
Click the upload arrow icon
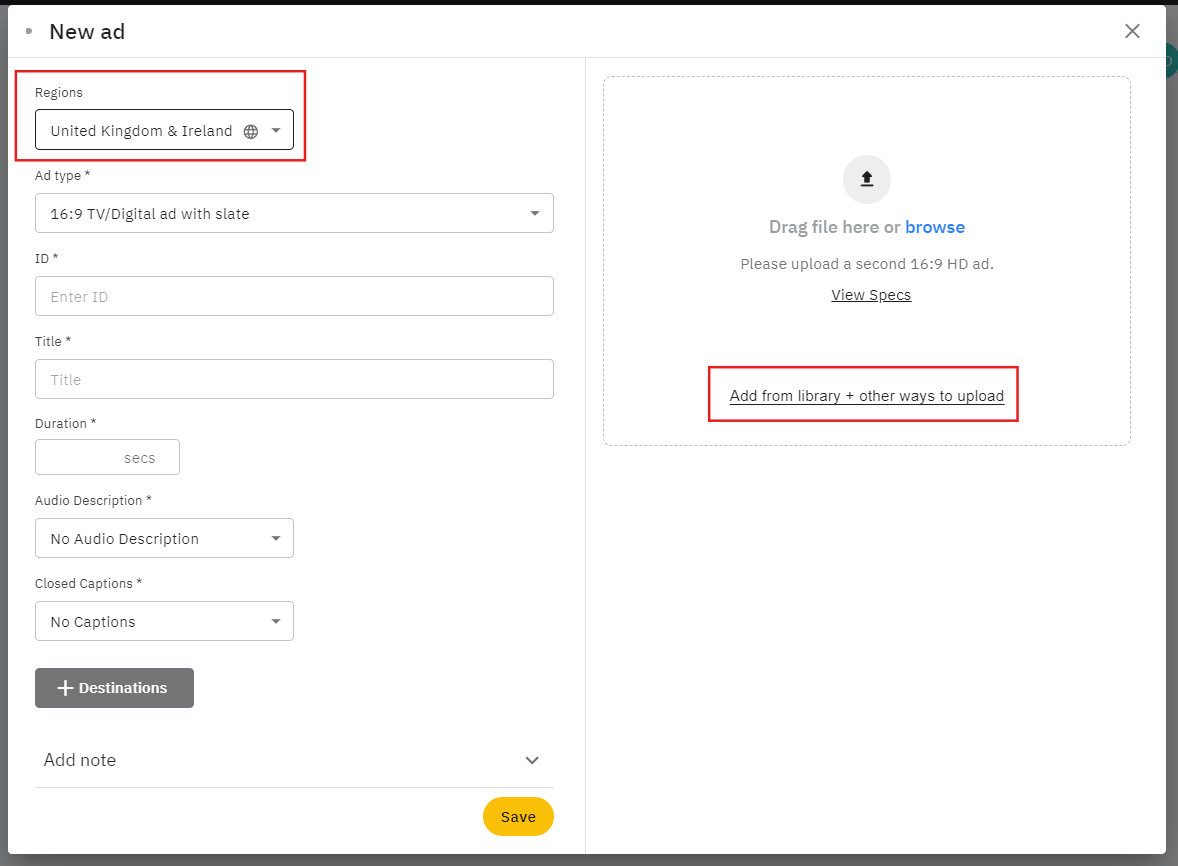tap(867, 179)
